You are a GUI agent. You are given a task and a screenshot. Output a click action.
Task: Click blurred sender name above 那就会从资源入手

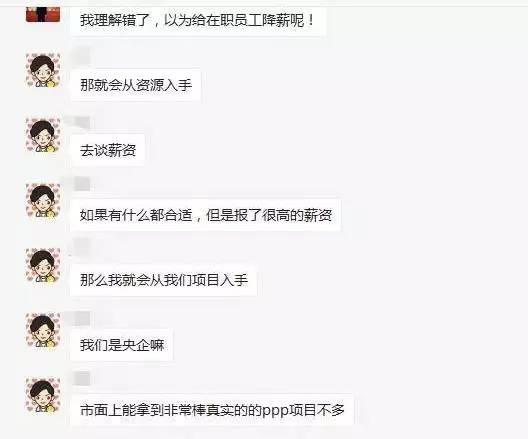click(82, 57)
